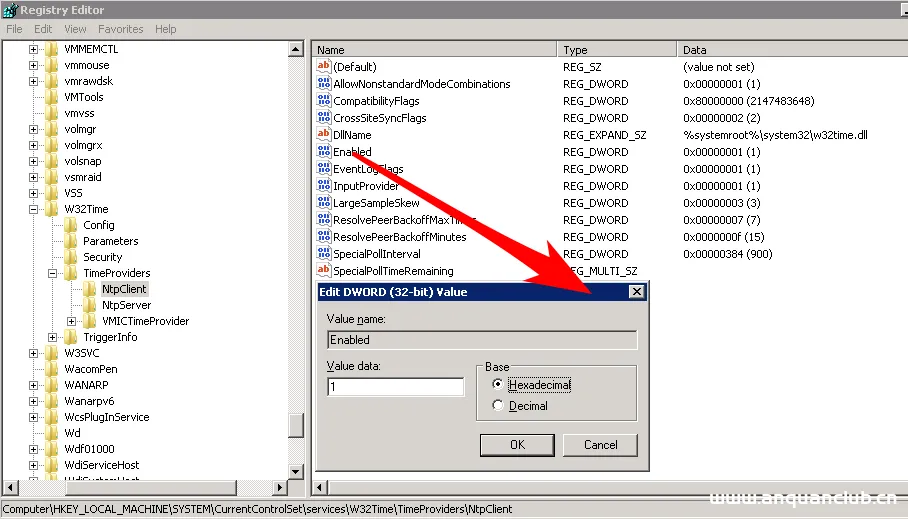The height and width of the screenshot is (519, 908).
Task: Select the Hexadecimal base option
Action: 498,385
